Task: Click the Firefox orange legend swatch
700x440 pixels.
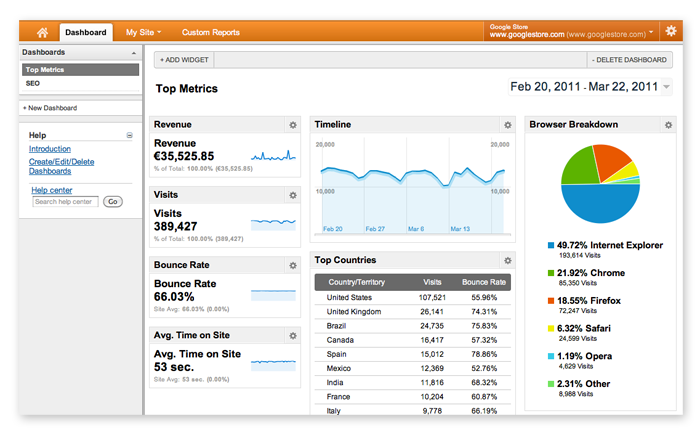Action: (551, 300)
